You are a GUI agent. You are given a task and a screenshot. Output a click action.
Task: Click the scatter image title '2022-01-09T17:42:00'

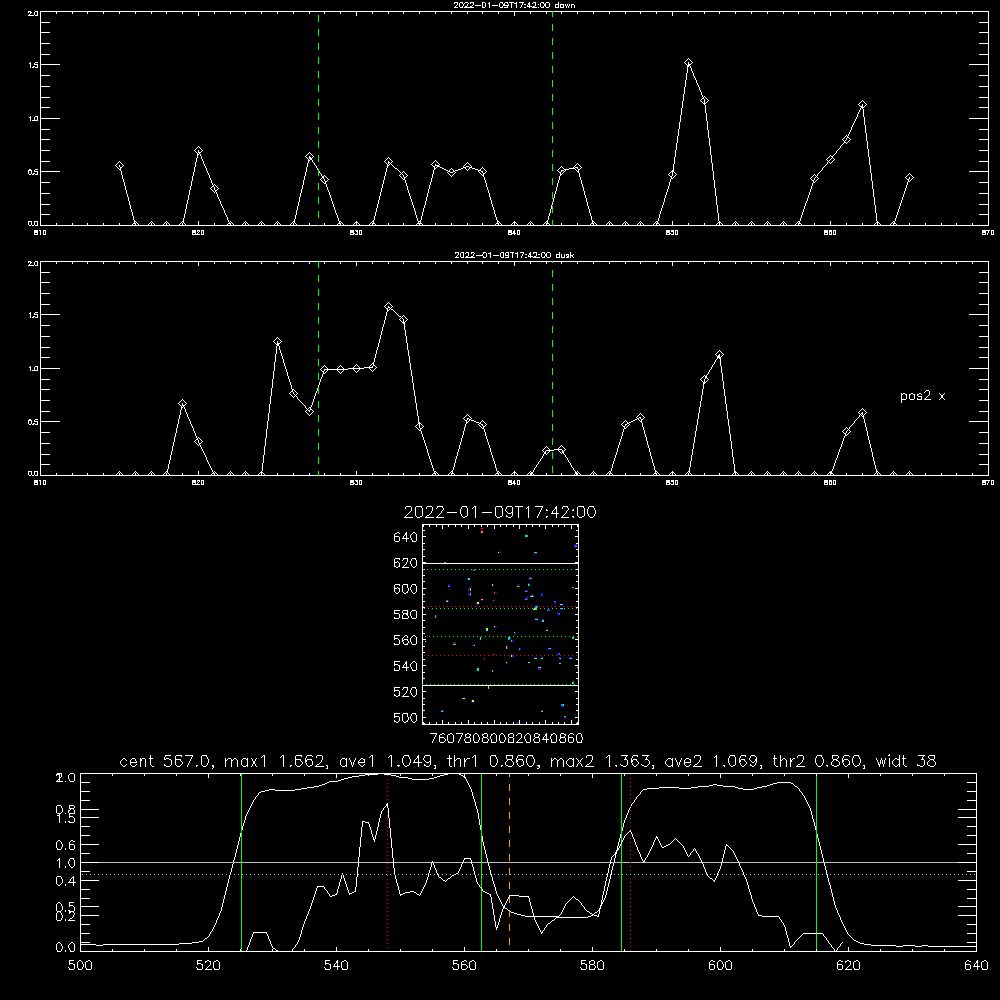point(500,512)
